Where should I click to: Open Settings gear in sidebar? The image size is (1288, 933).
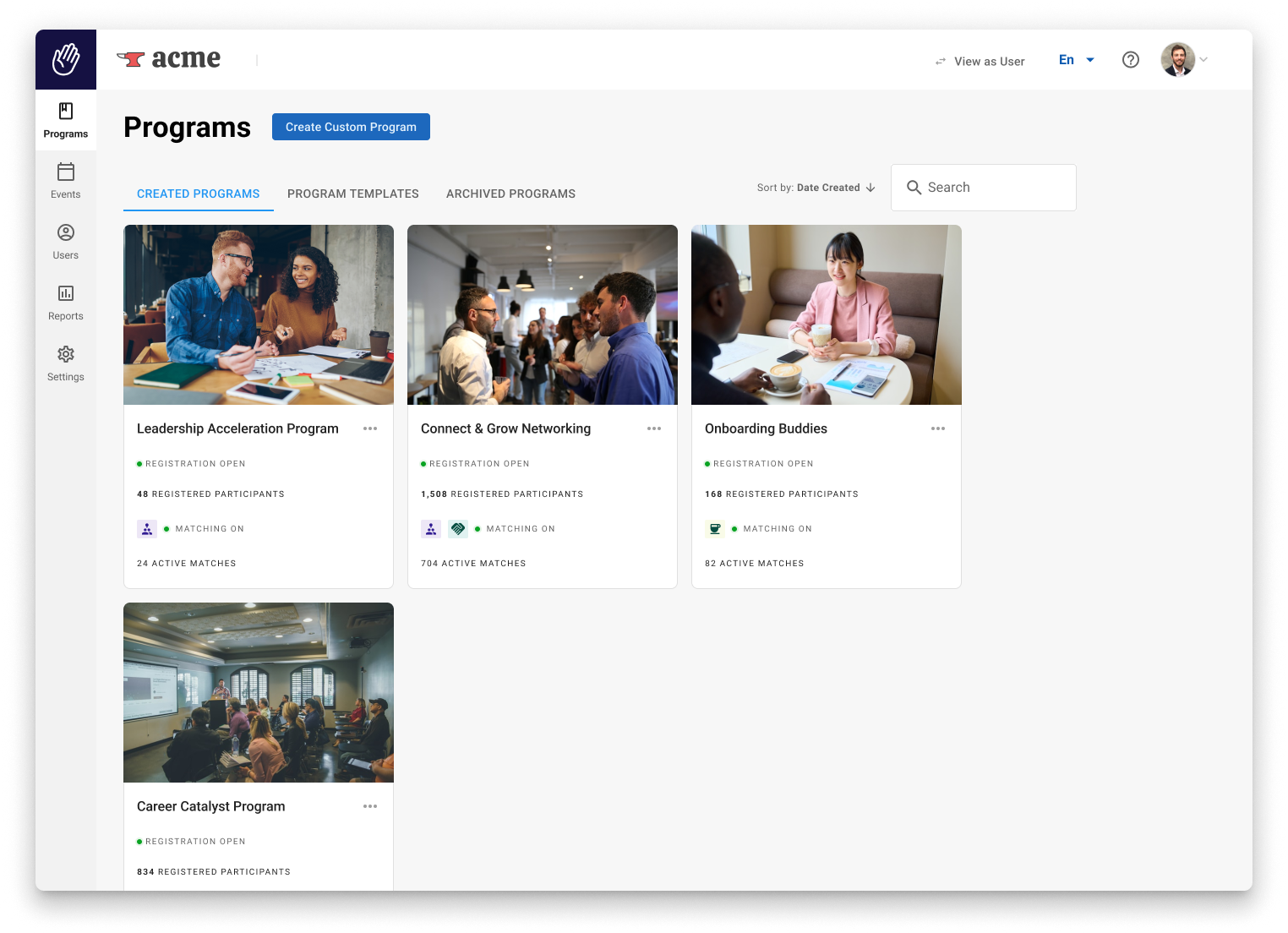click(66, 363)
